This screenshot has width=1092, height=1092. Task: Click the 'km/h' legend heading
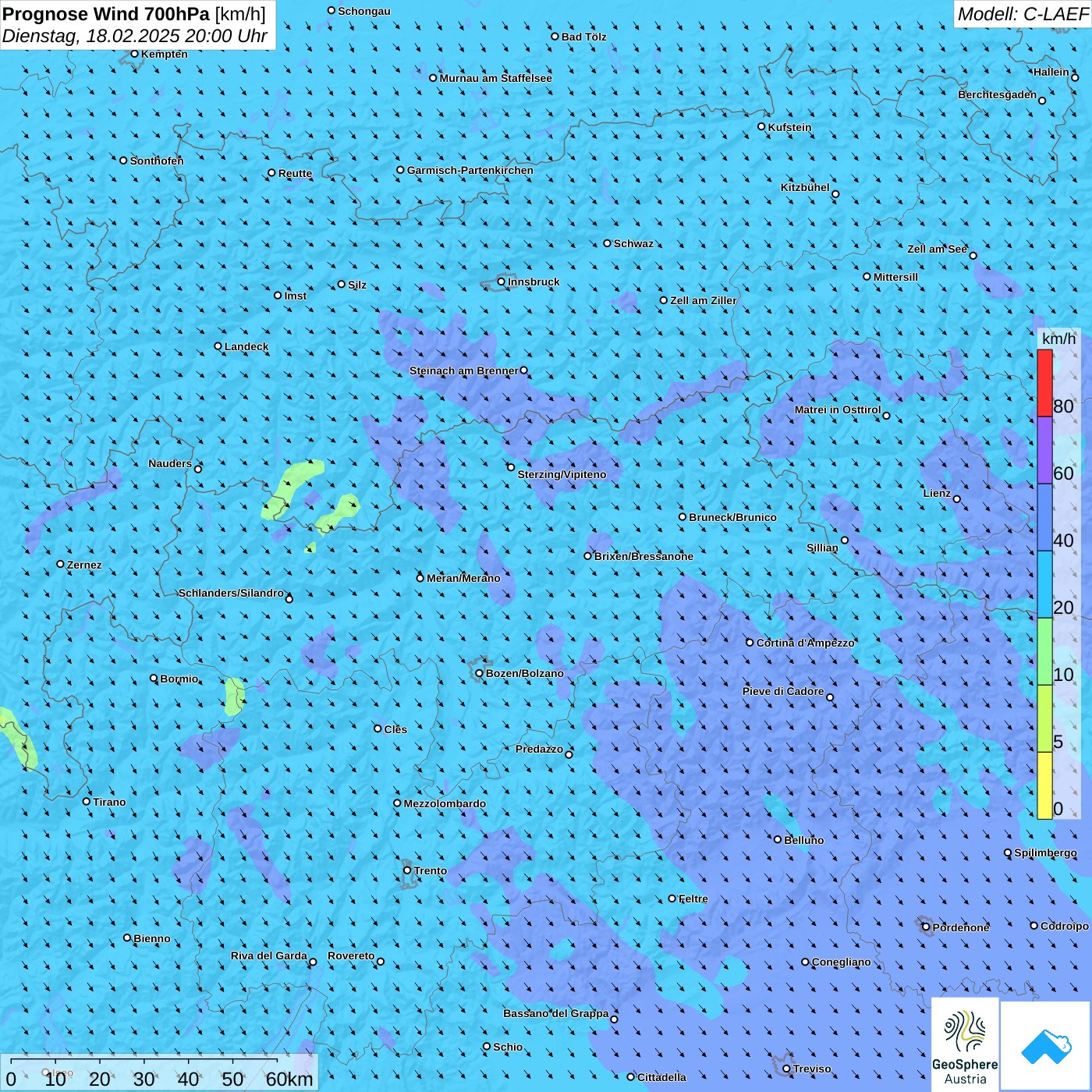click(1059, 339)
